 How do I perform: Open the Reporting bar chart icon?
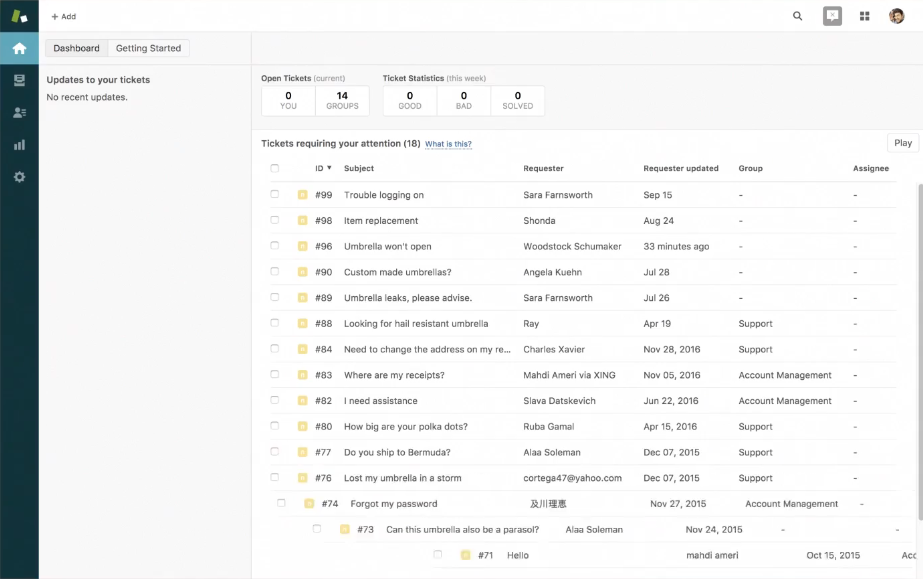(x=19, y=144)
